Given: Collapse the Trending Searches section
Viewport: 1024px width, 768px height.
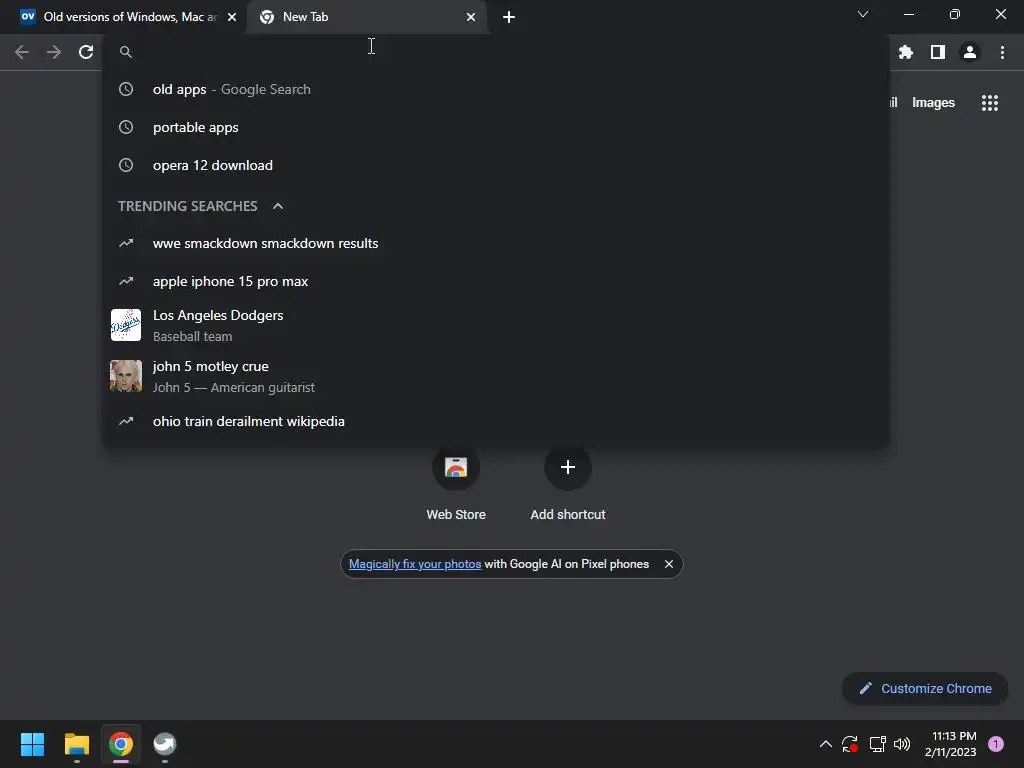Looking at the screenshot, I should [x=278, y=206].
